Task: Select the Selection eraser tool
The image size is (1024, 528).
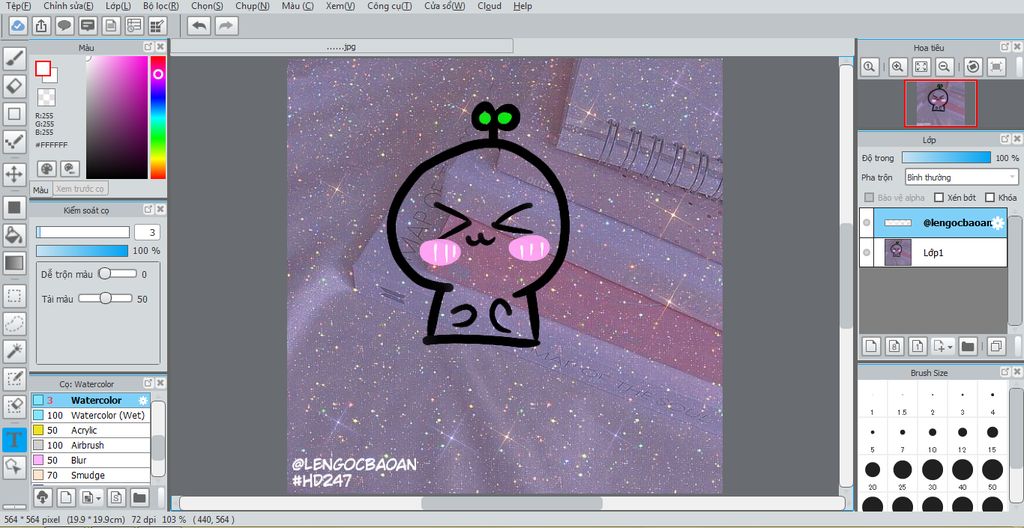Action: [14, 406]
